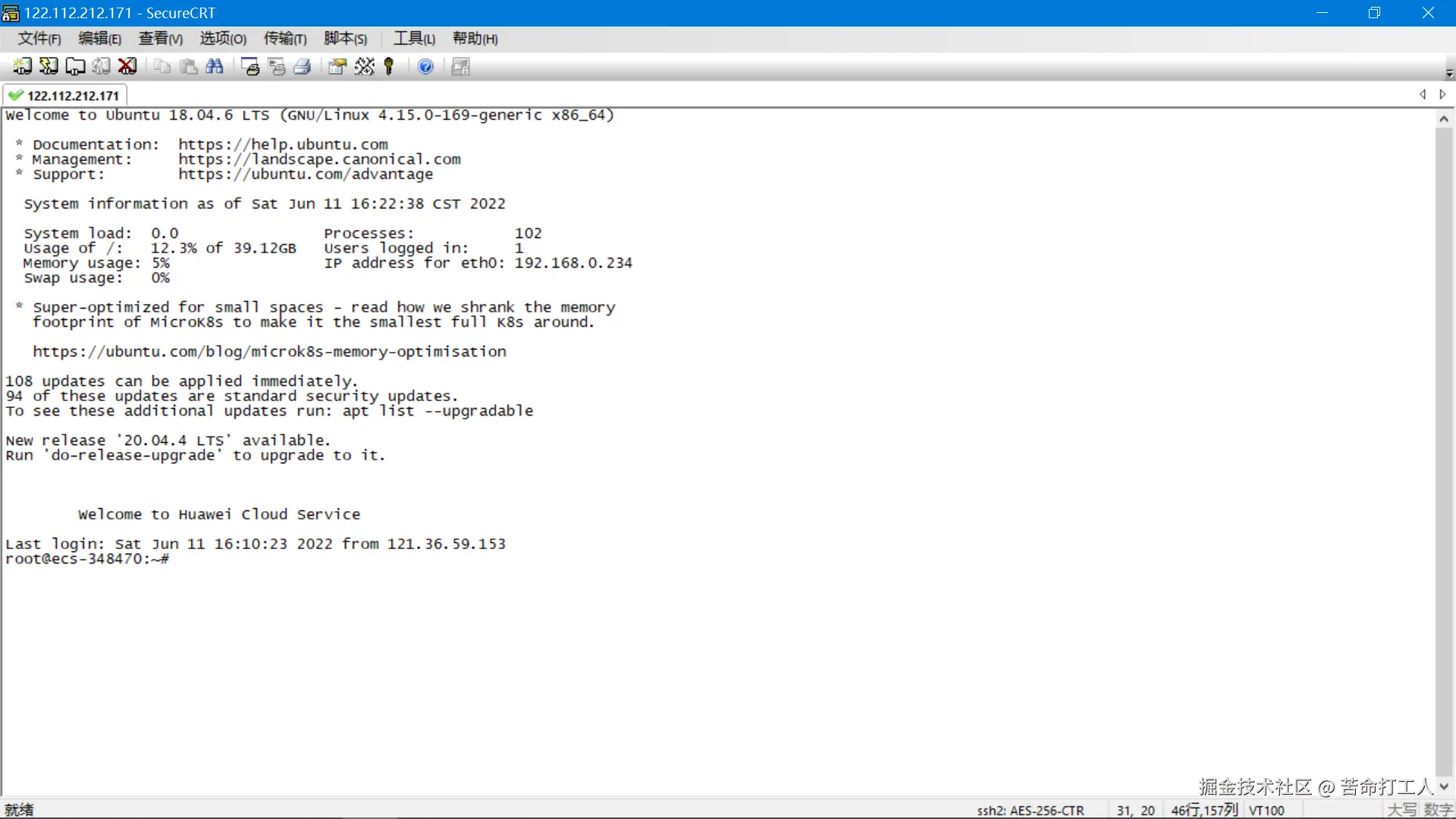The height and width of the screenshot is (819, 1456).
Task: Click the Keymap Editor icon
Action: (x=364, y=67)
